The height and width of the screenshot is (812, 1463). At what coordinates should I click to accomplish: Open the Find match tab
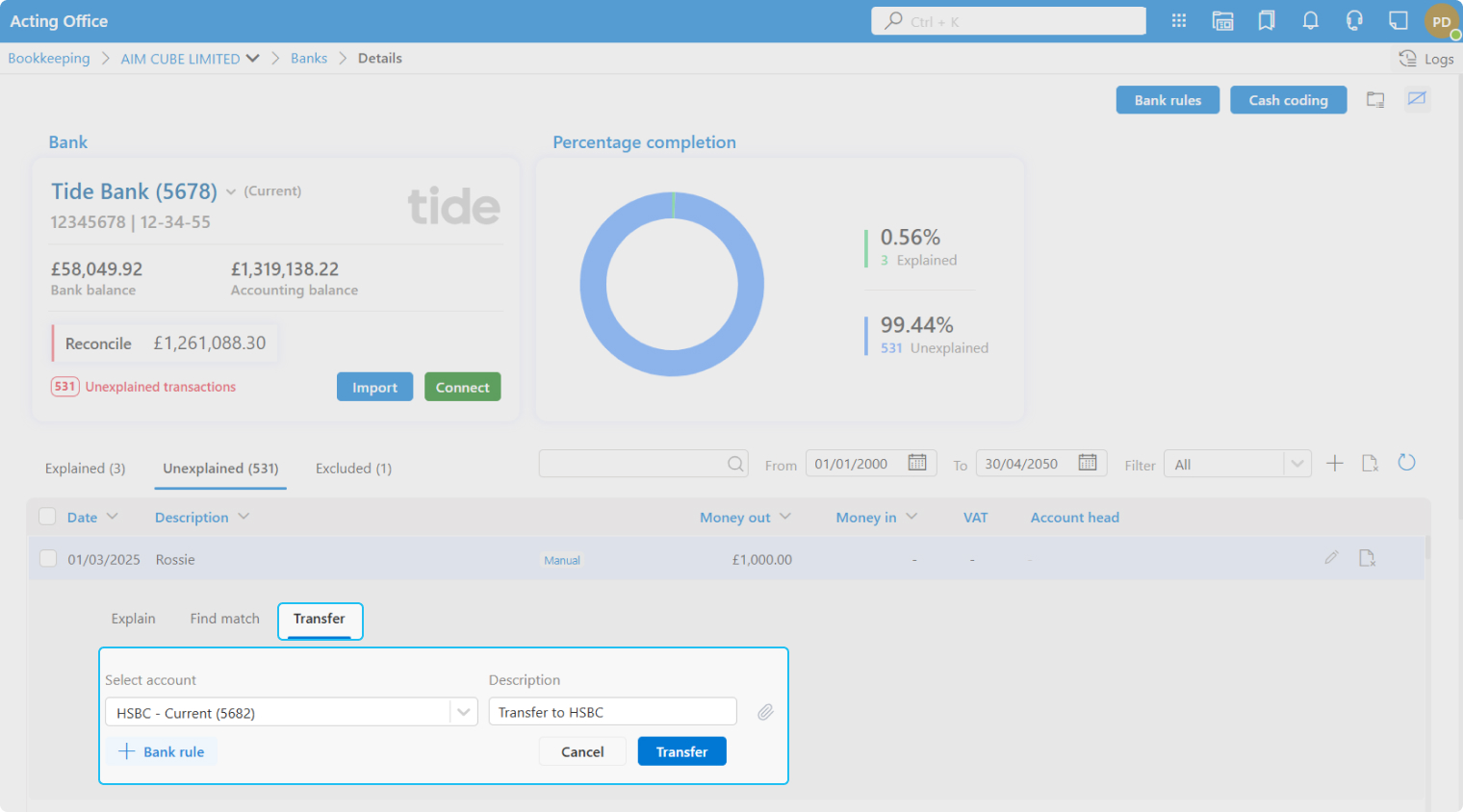(x=224, y=619)
